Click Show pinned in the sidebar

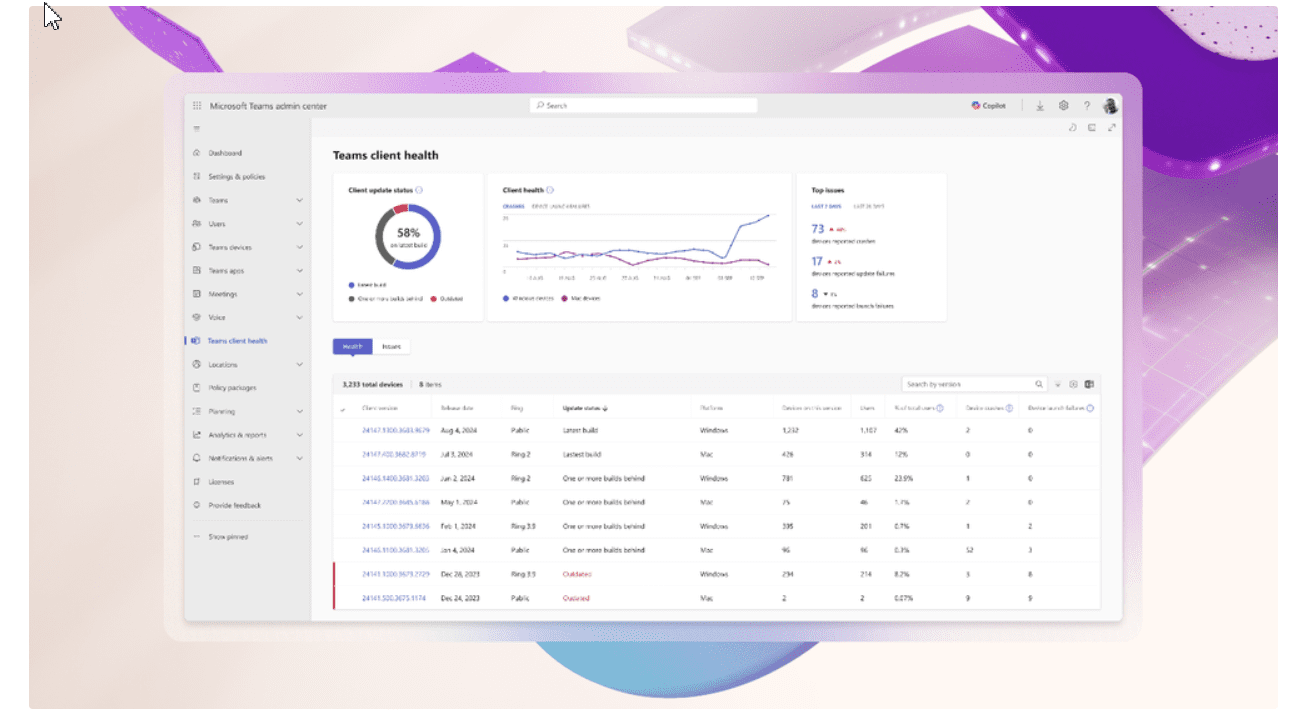[x=228, y=537]
